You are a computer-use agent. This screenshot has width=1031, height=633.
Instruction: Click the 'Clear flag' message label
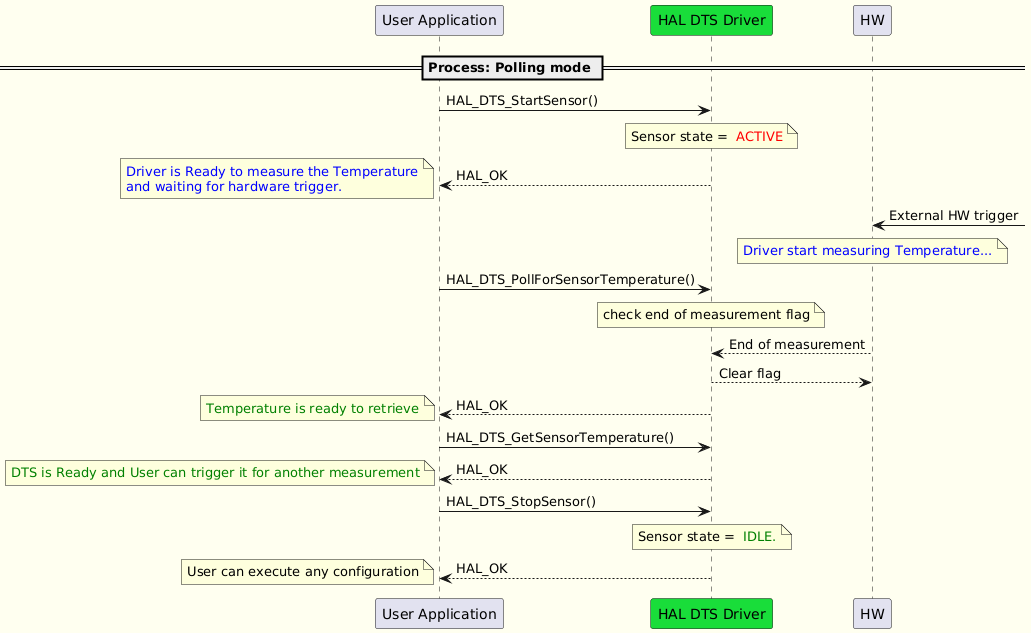[750, 373]
